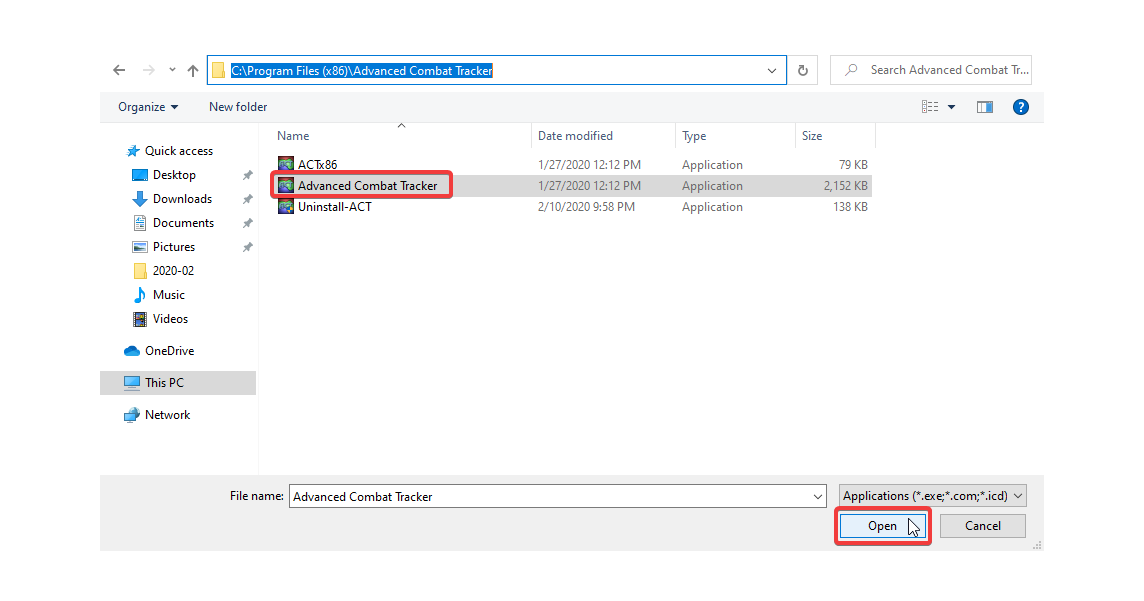This screenshot has width=1144, height=601.
Task: Click the Advanced Combat Tracker file name
Action: click(x=368, y=185)
